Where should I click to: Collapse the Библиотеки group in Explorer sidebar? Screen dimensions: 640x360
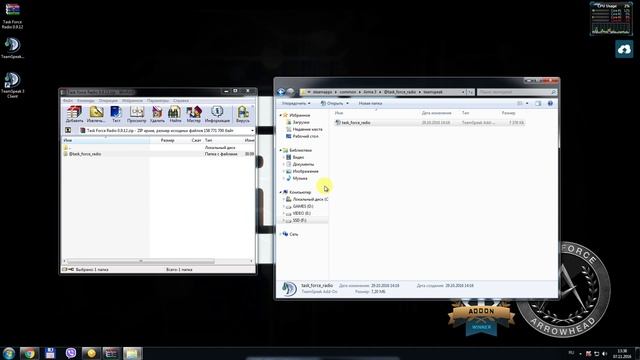[x=280, y=150]
